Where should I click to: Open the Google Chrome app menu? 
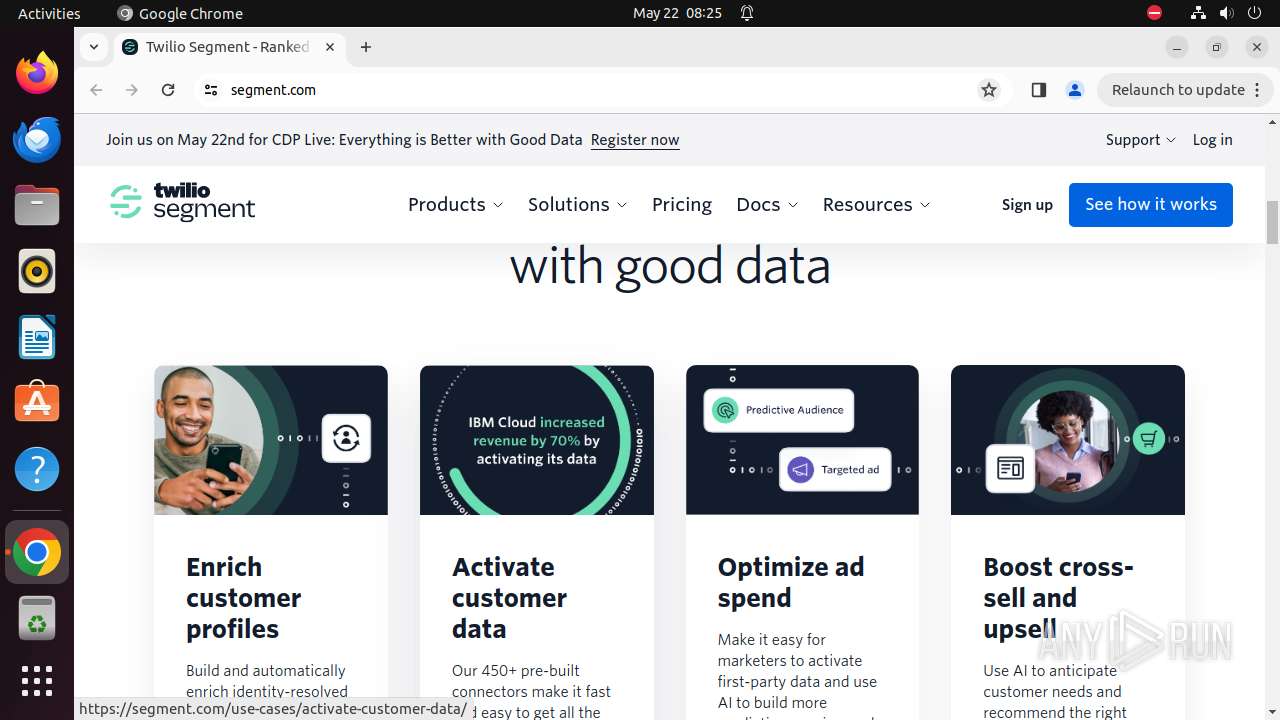180,13
